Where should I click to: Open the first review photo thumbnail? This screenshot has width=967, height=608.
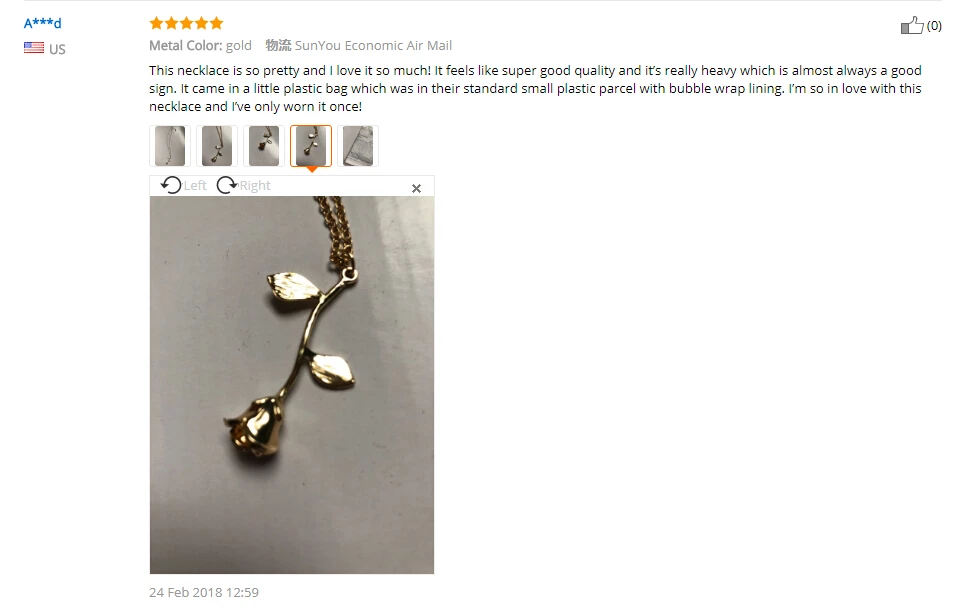click(x=170, y=146)
